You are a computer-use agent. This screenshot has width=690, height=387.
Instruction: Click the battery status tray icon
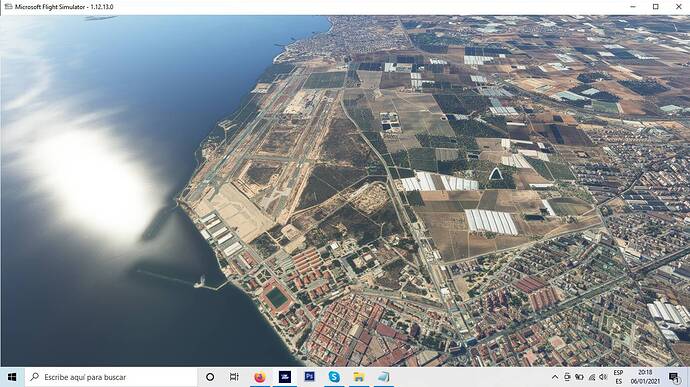[579, 377]
